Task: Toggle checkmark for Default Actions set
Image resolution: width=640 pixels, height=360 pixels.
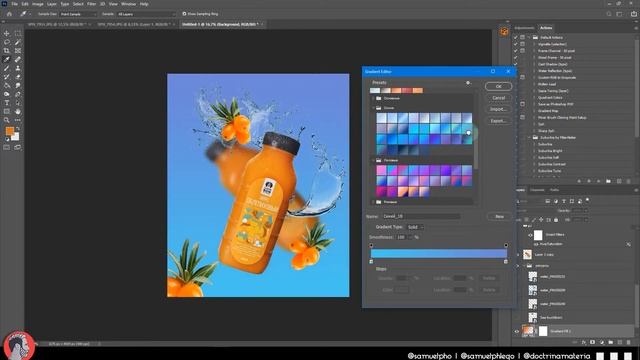Action: 516,37
